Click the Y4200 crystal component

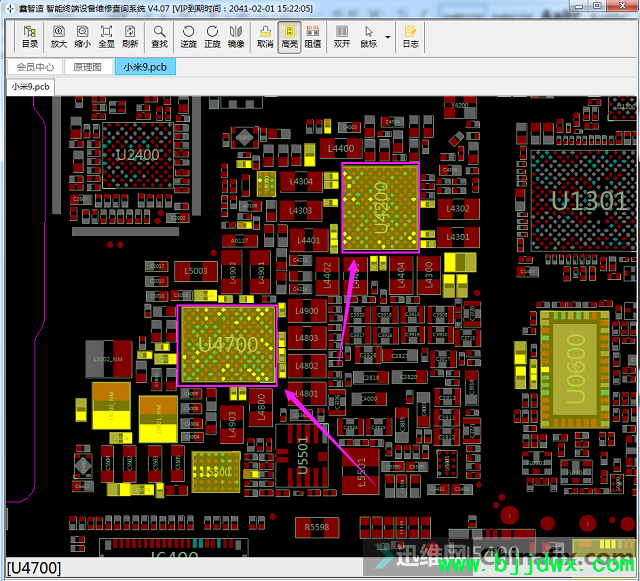(460, 107)
